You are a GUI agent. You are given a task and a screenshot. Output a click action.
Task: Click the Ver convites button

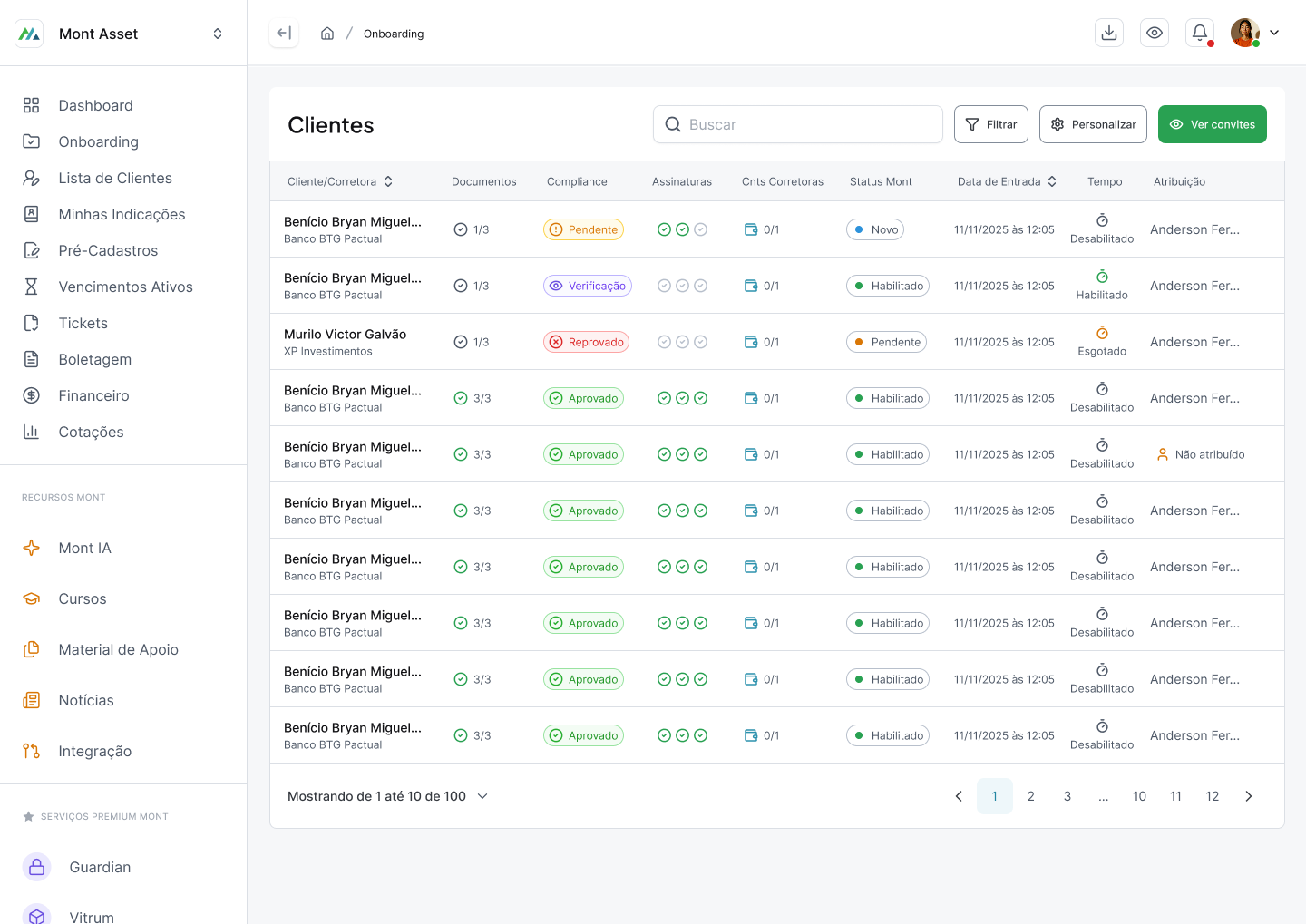[1213, 124]
